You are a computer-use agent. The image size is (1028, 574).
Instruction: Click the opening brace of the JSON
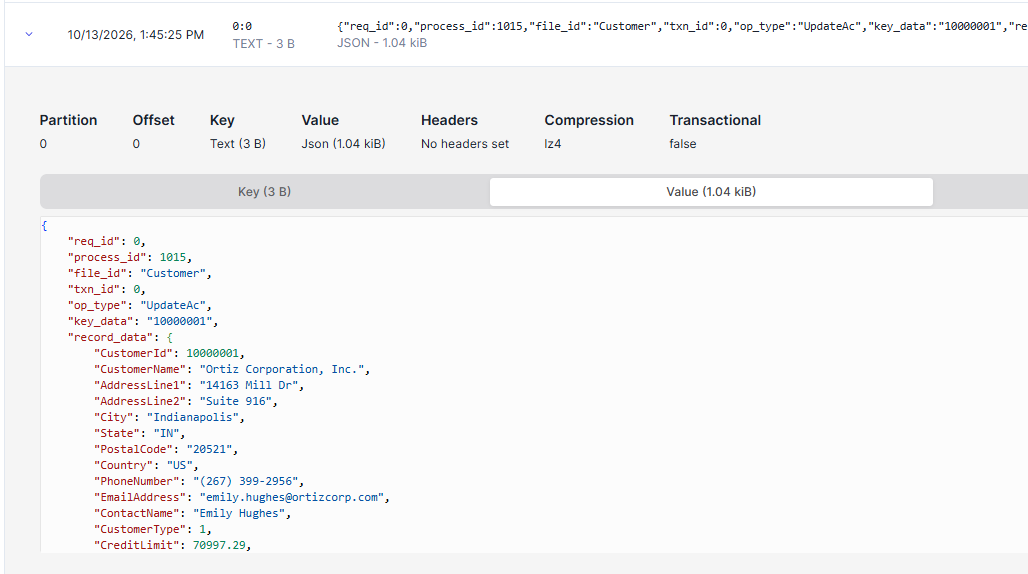point(44,225)
